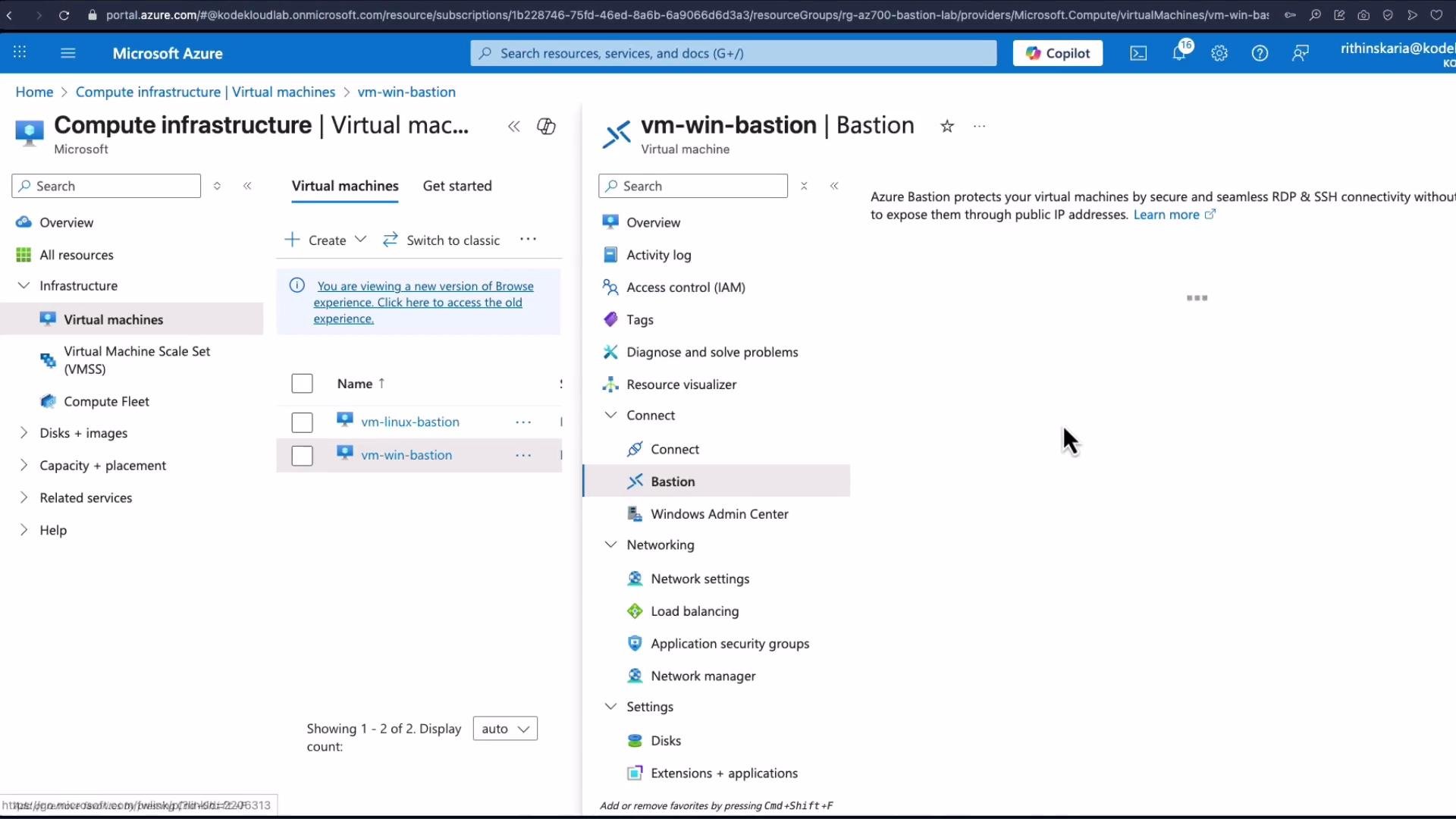Focus the global search resources box

(x=733, y=53)
